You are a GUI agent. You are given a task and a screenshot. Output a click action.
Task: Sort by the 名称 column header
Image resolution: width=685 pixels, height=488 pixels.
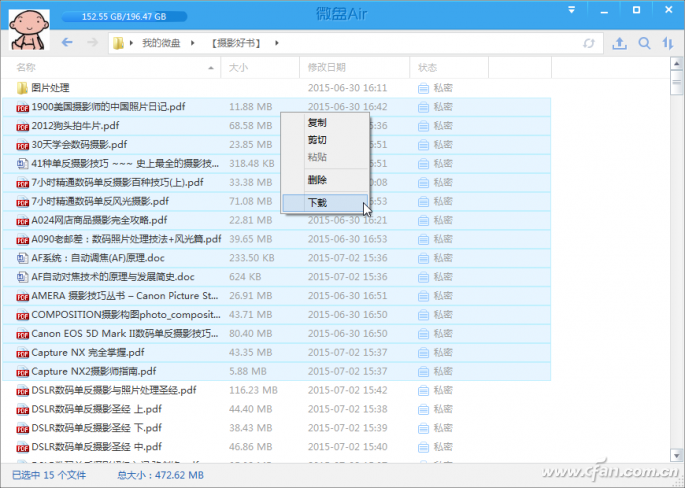(111, 67)
